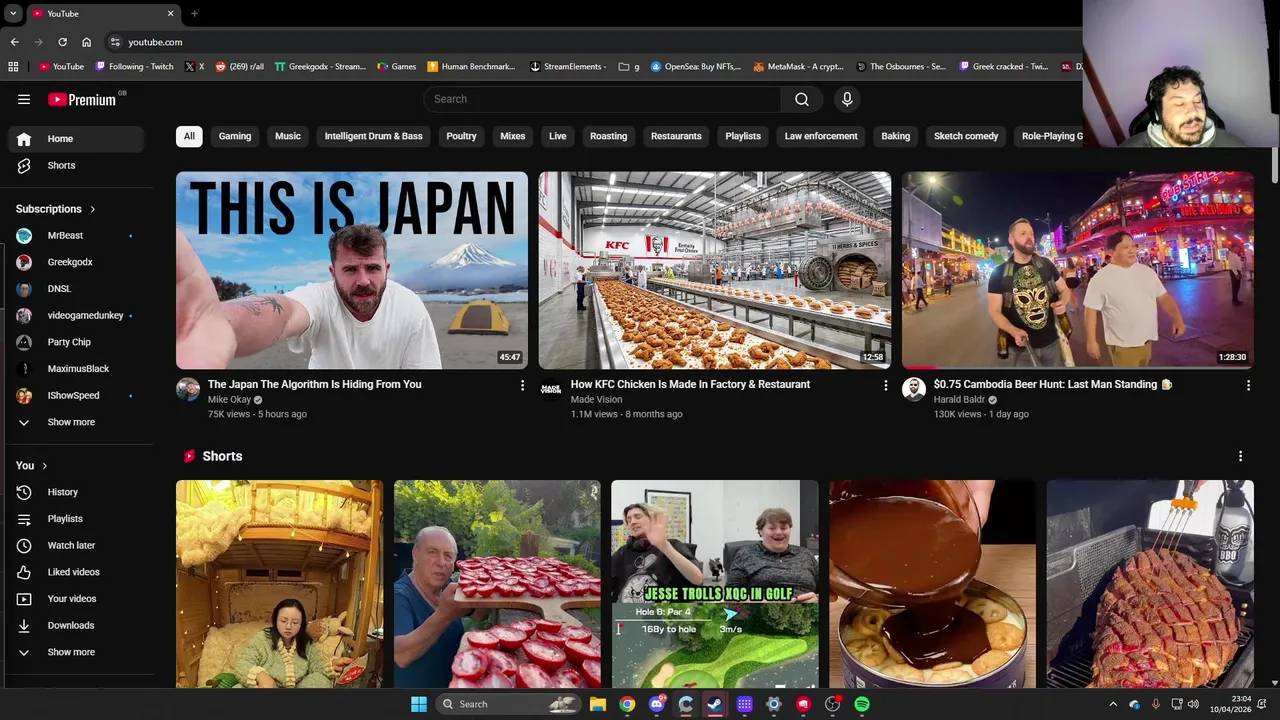Select the Live filter chip
Viewport: 1280px width, 720px height.
click(x=558, y=136)
